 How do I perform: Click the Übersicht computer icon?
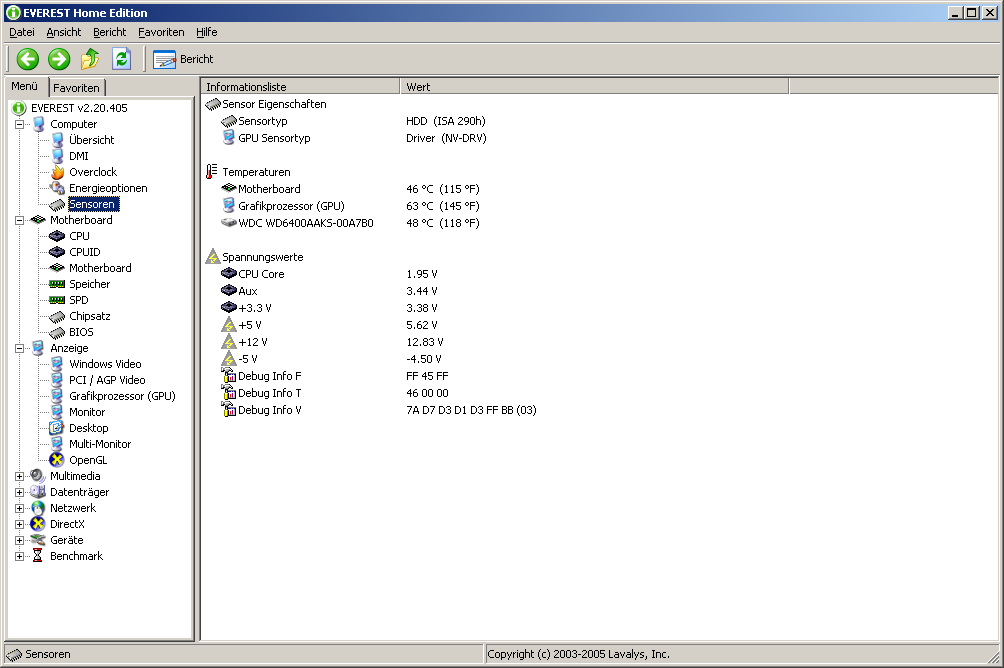[x=58, y=140]
